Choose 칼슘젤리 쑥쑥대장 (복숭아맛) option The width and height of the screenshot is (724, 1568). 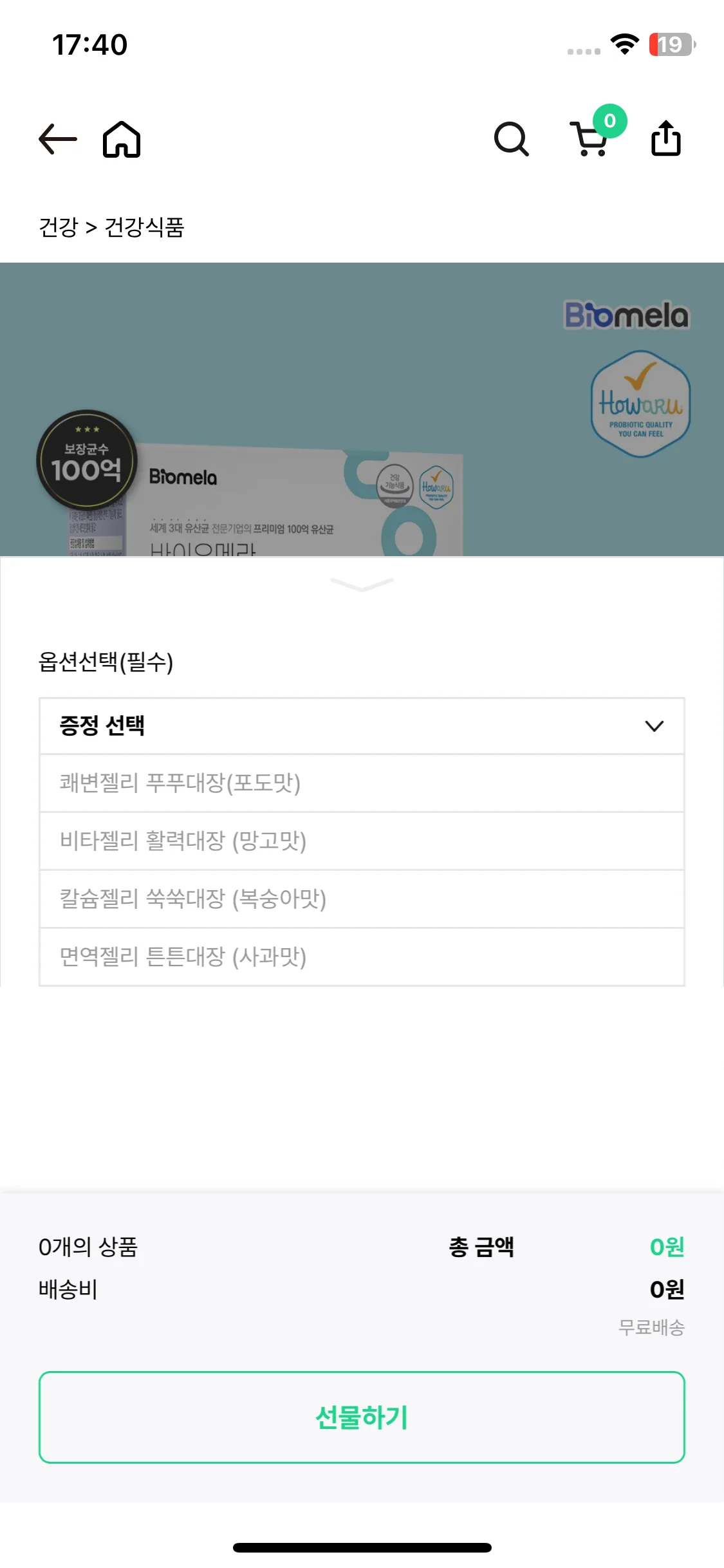point(362,899)
